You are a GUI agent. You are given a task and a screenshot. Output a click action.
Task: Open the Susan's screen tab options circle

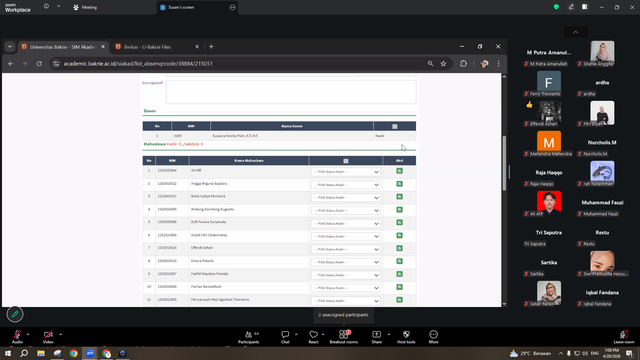pos(232,7)
